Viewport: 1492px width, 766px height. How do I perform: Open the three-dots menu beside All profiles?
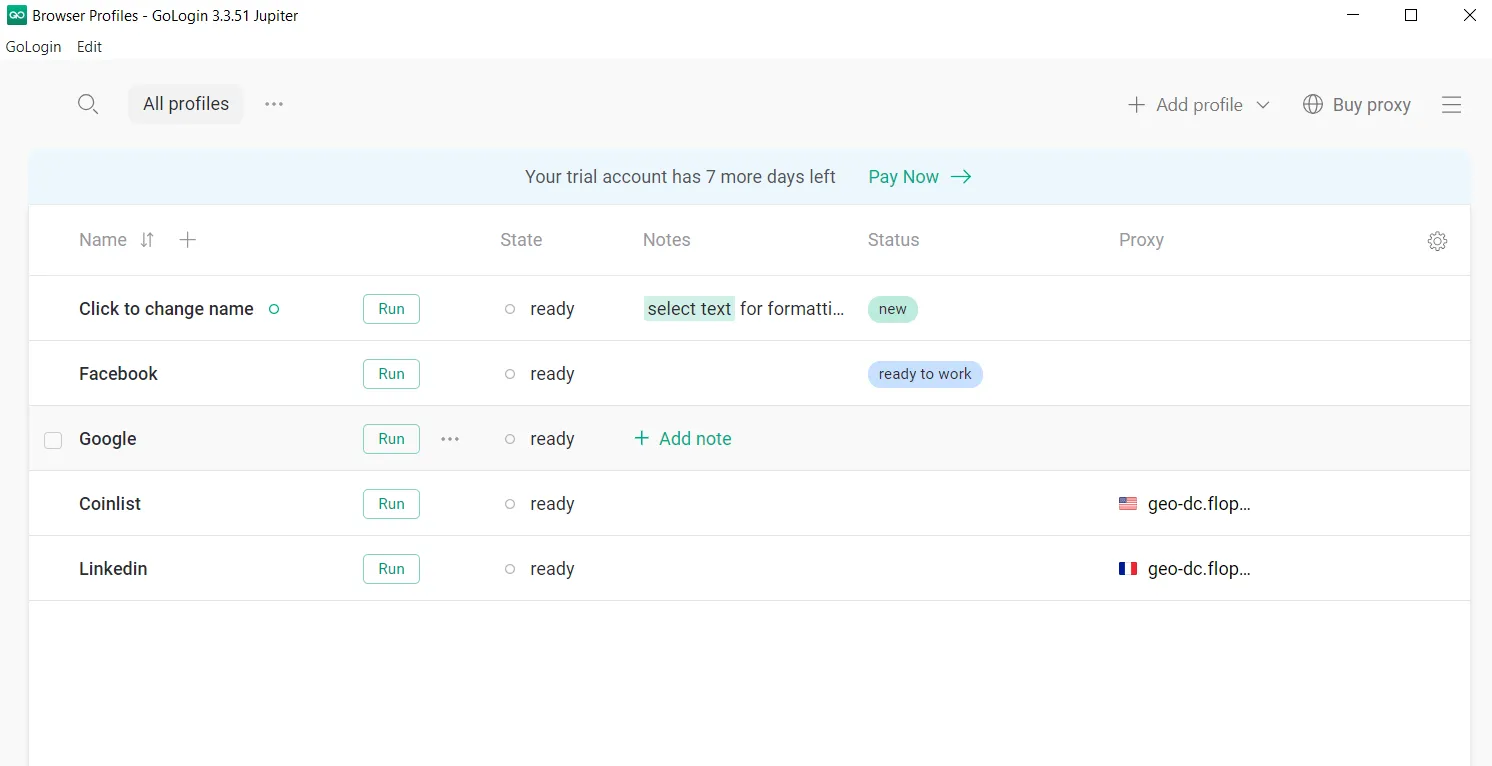click(x=274, y=104)
